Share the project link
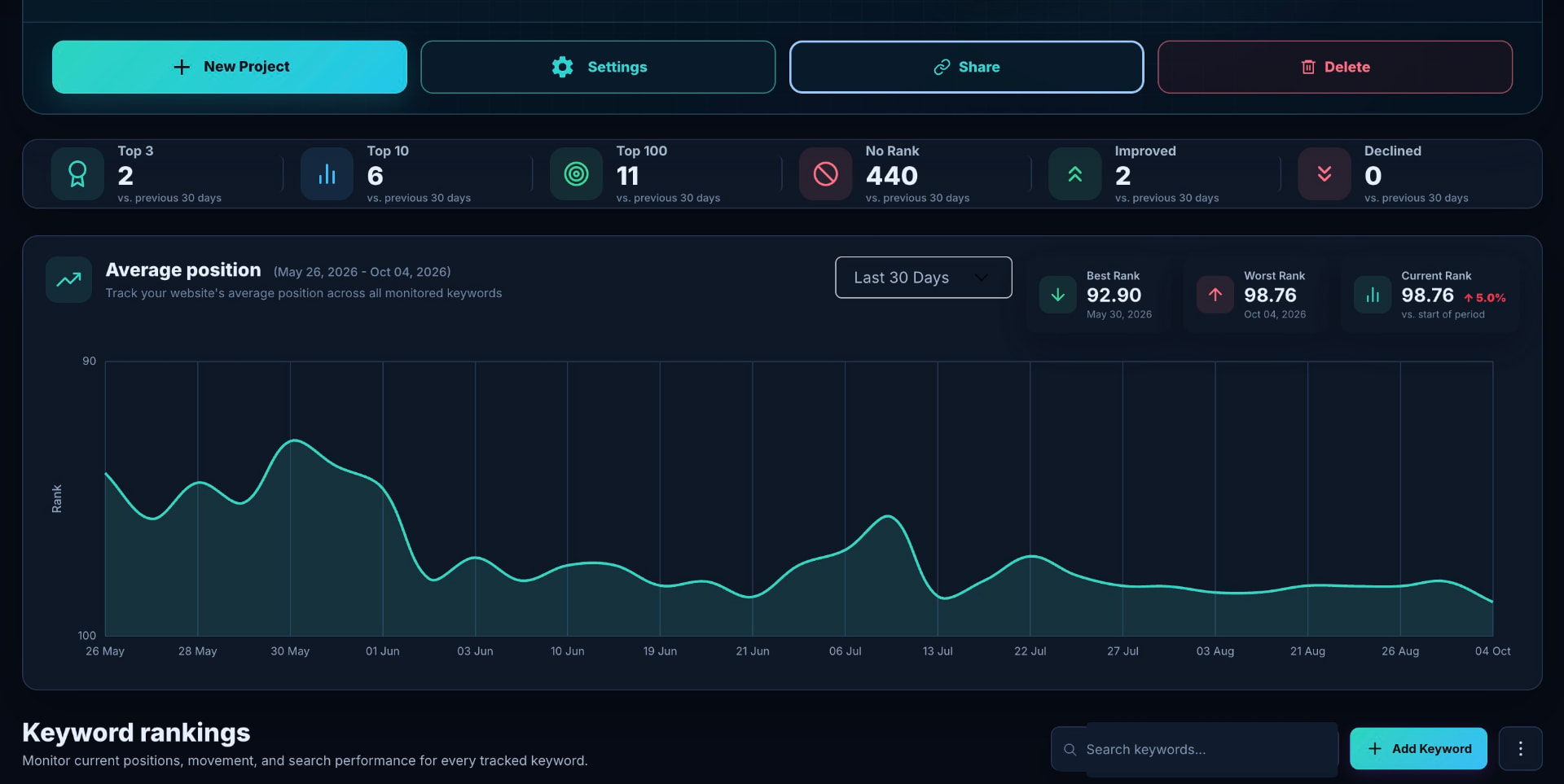Screen dimensions: 1564x784 click(966, 67)
